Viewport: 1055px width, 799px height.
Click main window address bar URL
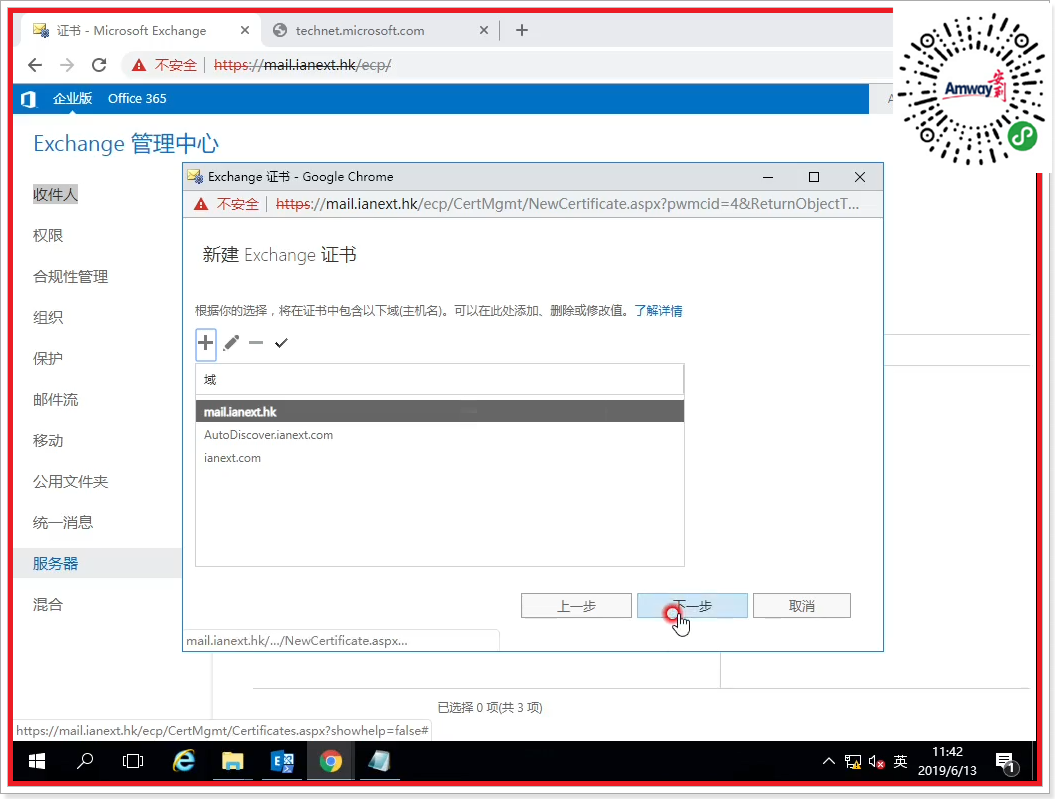[303, 65]
